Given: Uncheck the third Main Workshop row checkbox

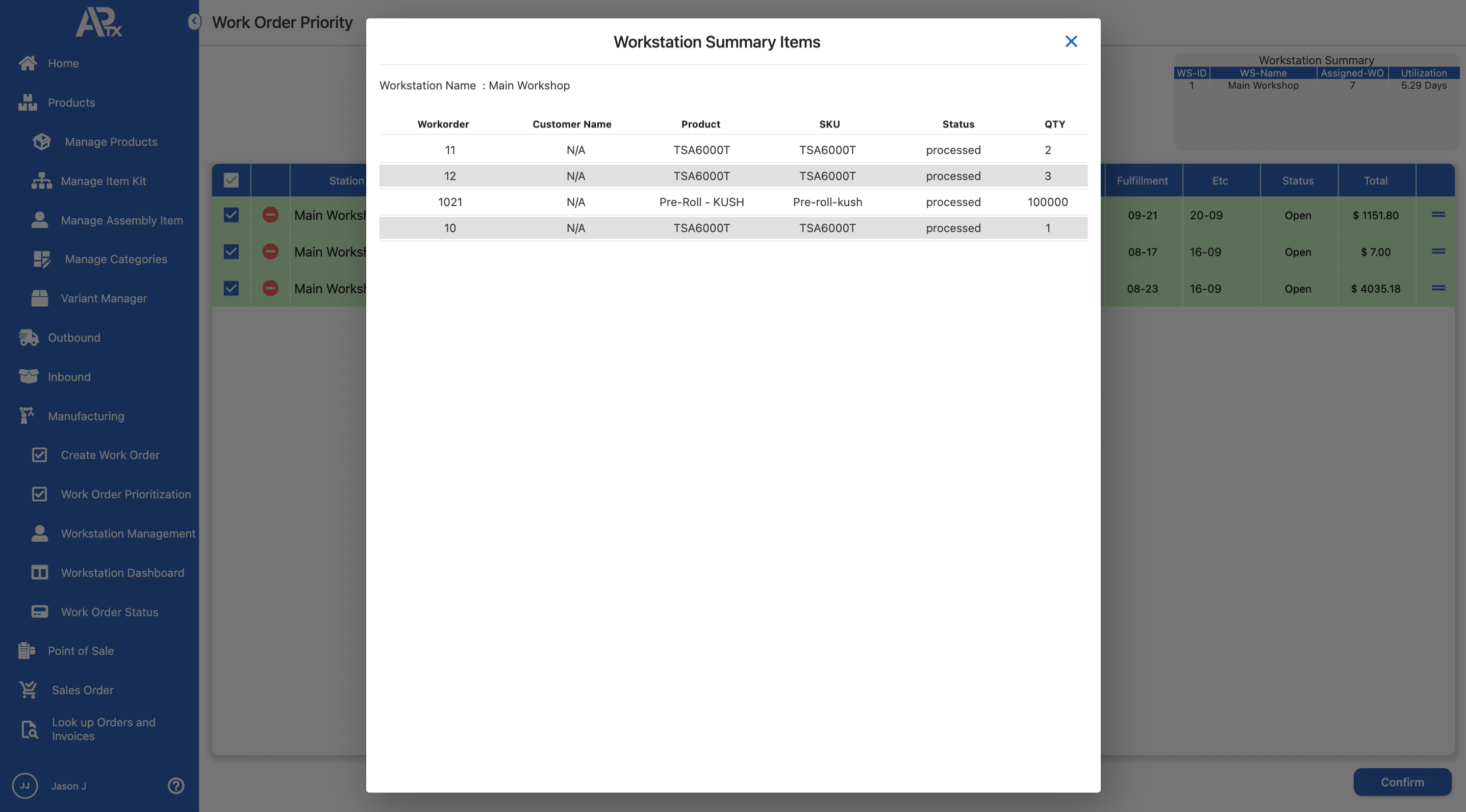Looking at the screenshot, I should pyautogui.click(x=231, y=289).
